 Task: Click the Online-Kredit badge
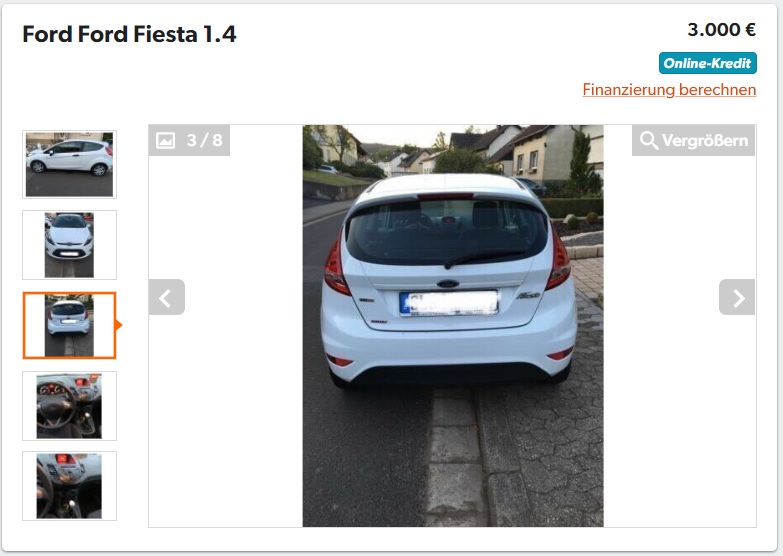708,63
